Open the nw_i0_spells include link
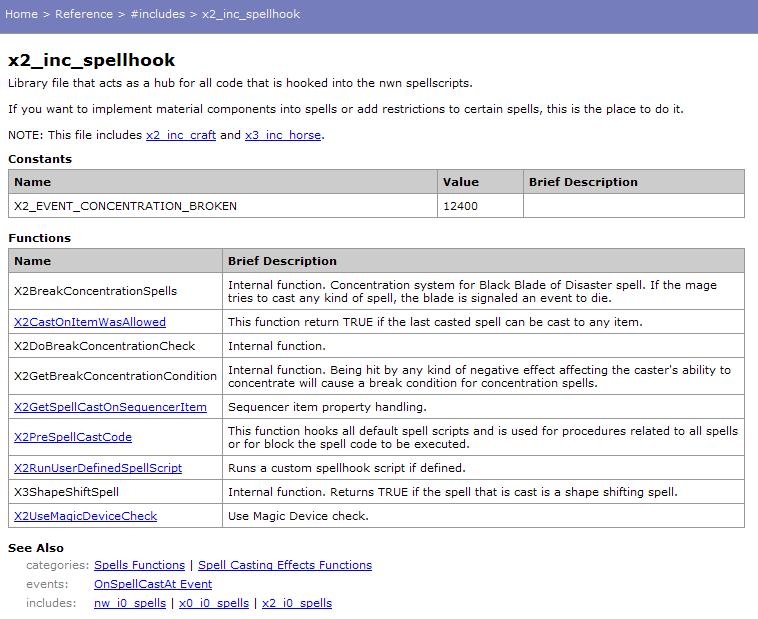Viewport: 758px width, 619px height. click(130, 603)
